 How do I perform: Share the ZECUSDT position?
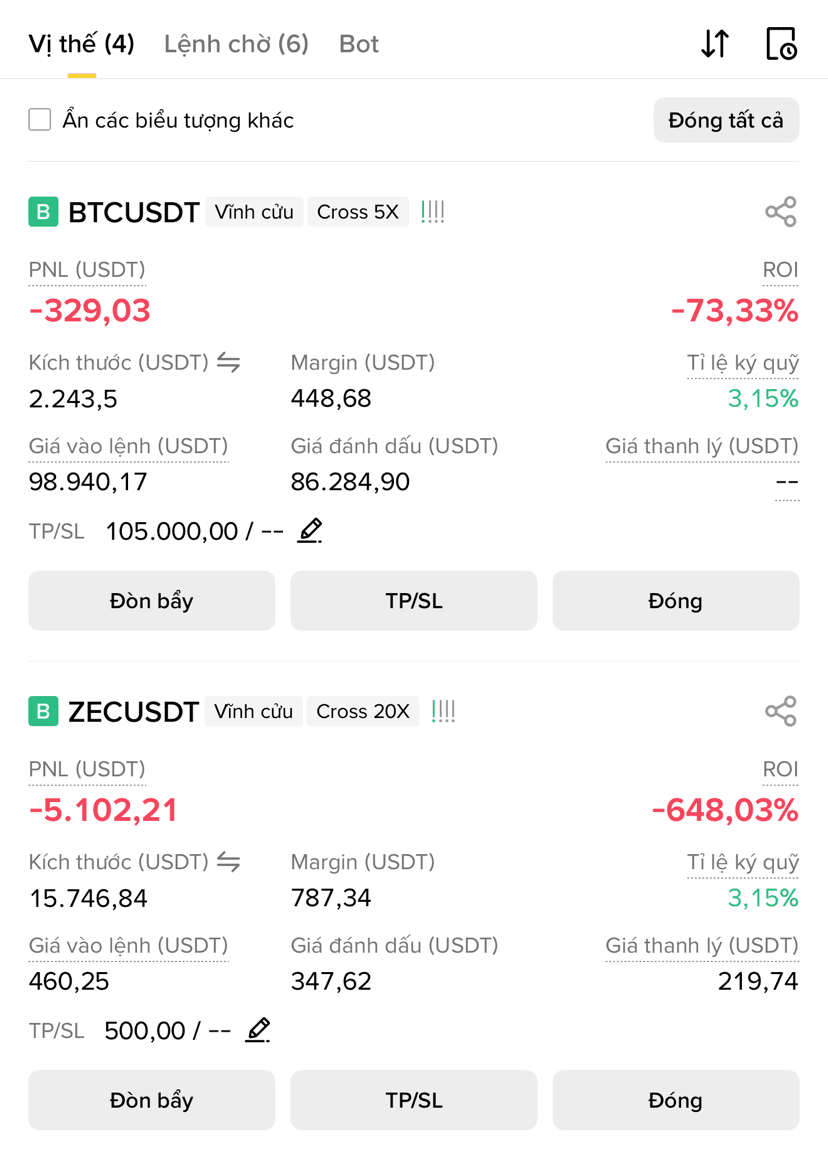pyautogui.click(x=781, y=711)
